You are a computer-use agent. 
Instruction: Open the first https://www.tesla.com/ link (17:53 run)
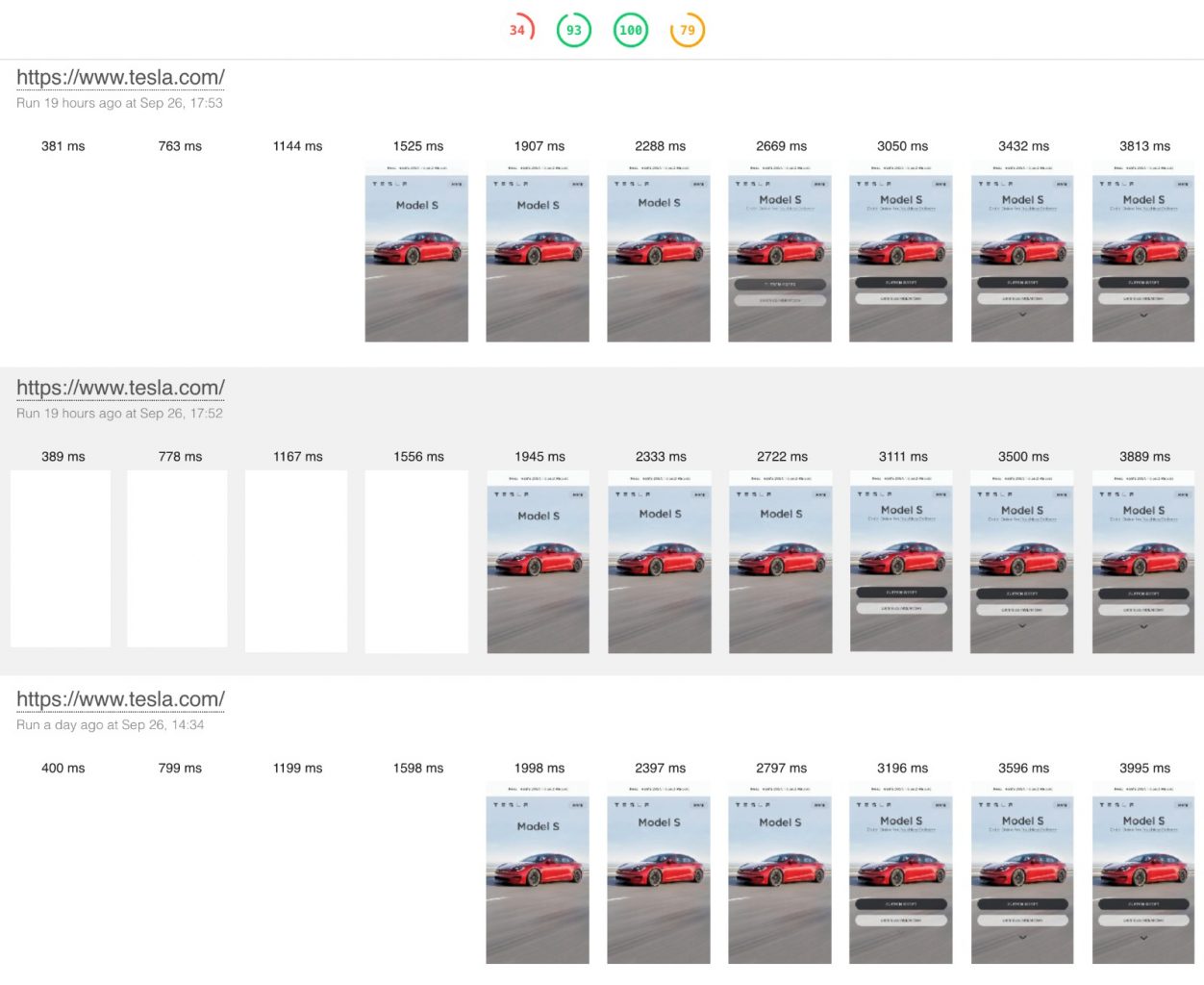click(x=120, y=77)
